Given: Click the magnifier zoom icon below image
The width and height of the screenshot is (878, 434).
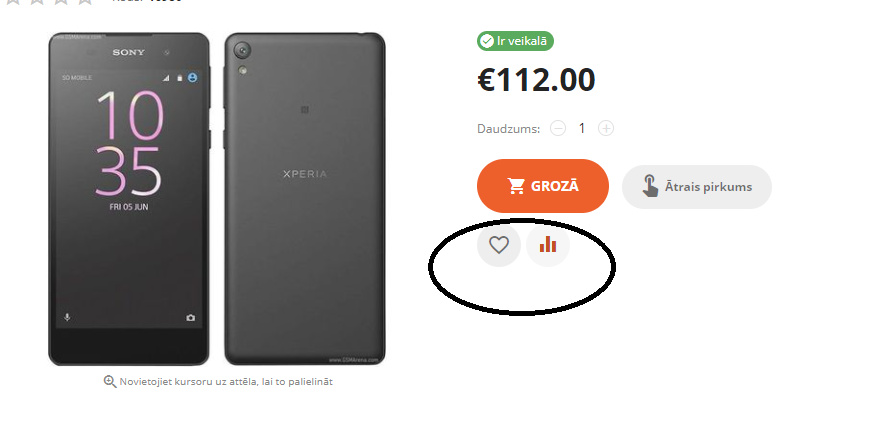Looking at the screenshot, I should (110, 381).
